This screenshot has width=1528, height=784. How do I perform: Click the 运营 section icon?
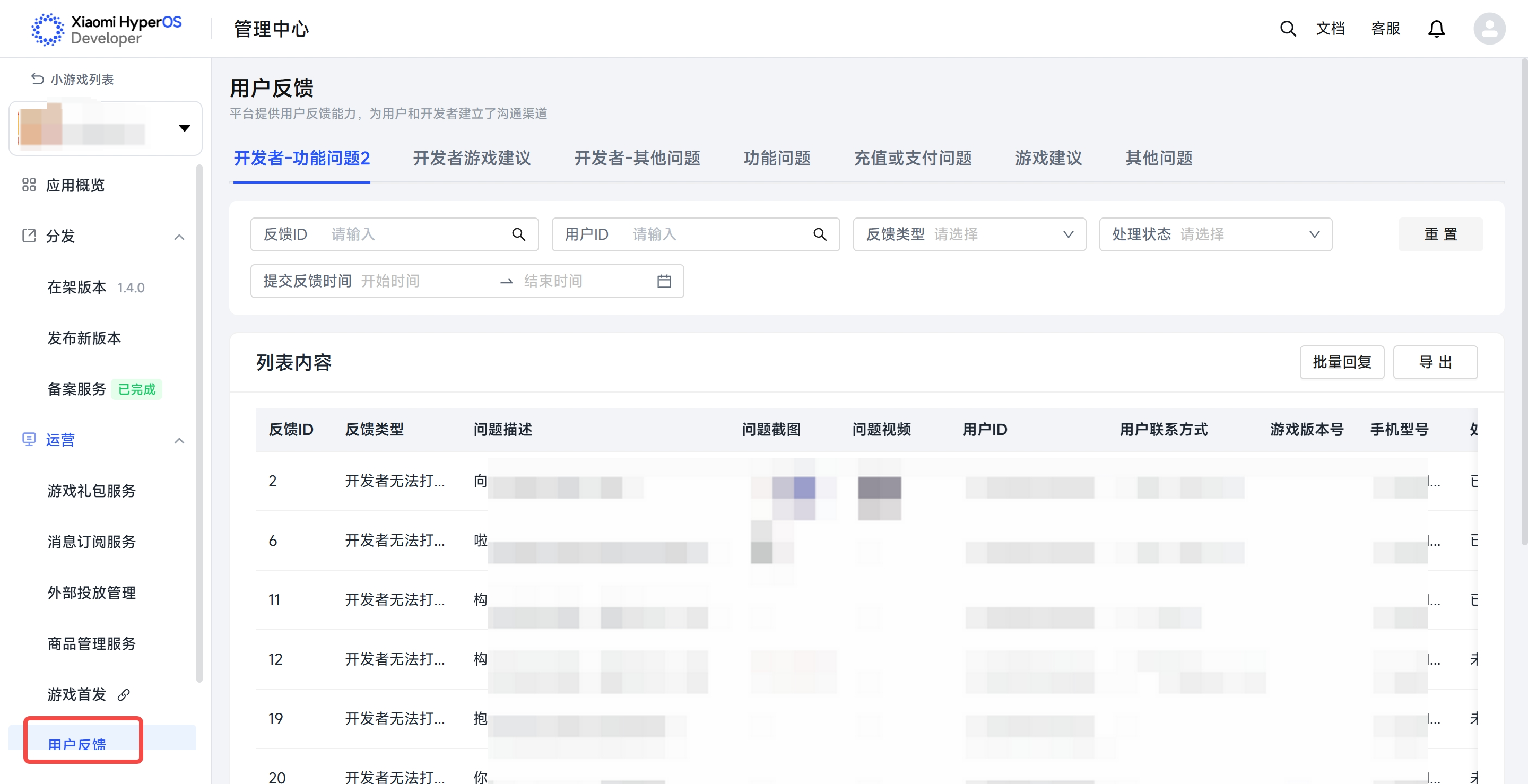click(x=29, y=439)
